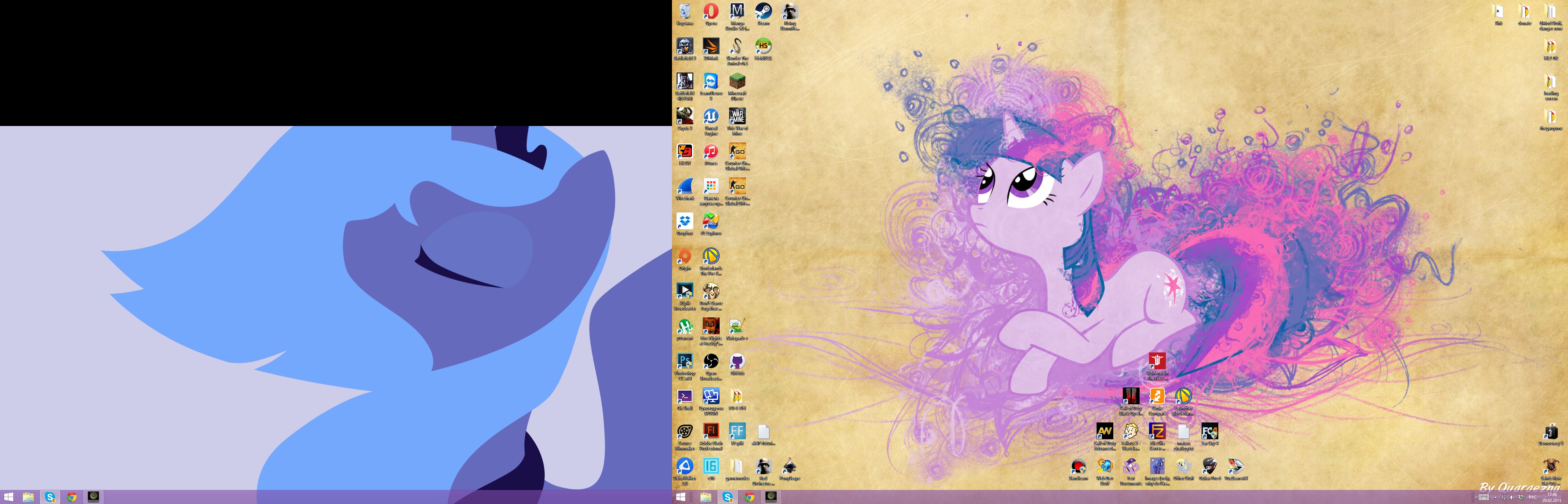Open the gamemodes folder
Viewport: 1568px width, 504px height.
coord(737,467)
